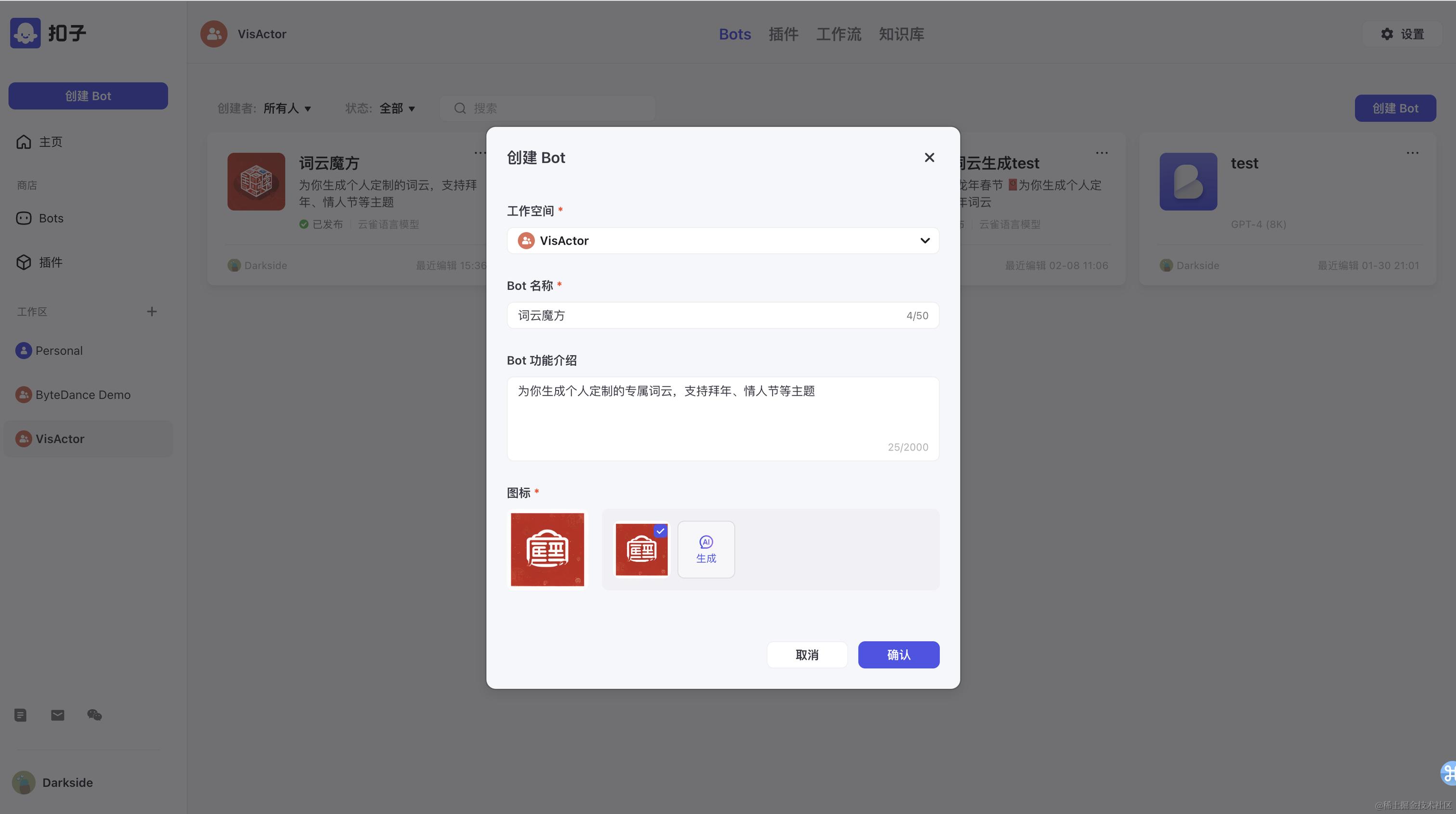This screenshot has width=1456, height=814.
Task: Select the checked red icon thumbnail
Action: [x=641, y=549]
